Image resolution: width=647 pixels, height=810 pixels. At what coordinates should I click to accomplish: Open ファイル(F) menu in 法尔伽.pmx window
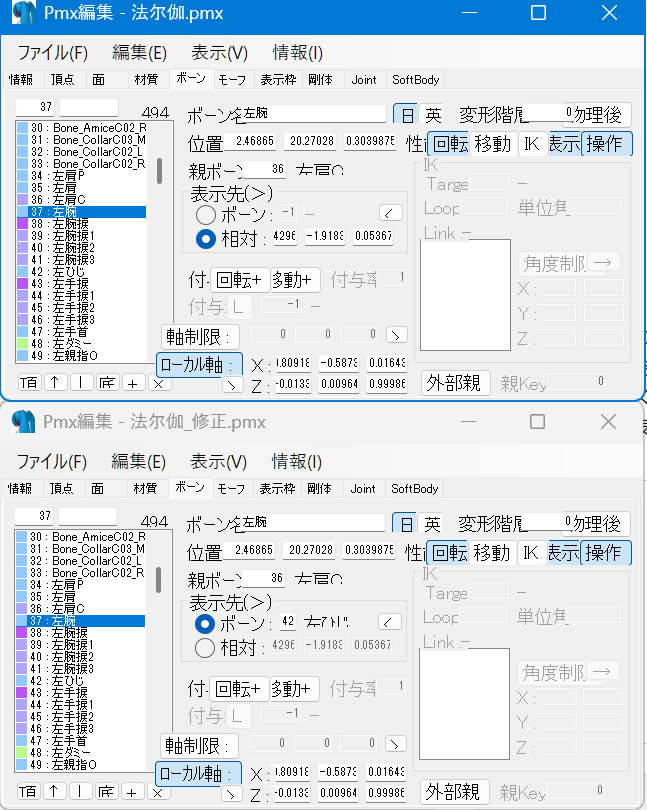pos(53,53)
